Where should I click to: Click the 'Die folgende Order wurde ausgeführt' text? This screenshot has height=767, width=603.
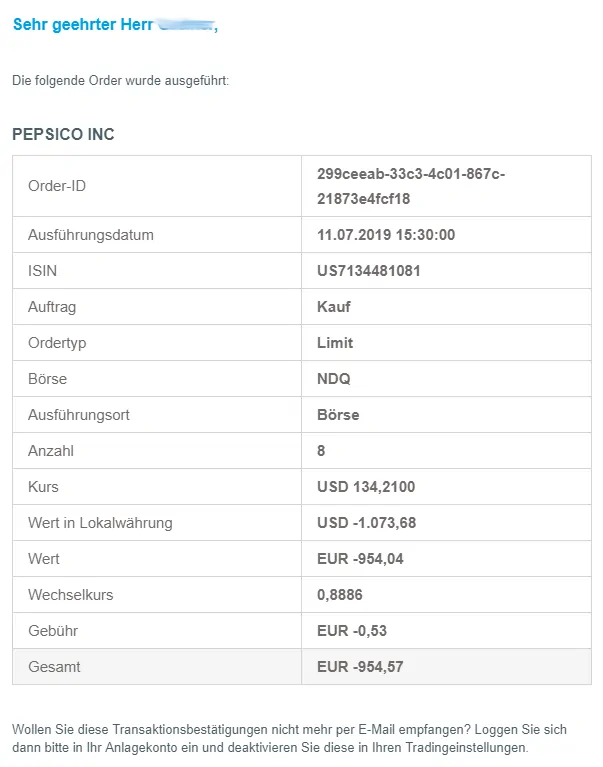click(x=120, y=80)
